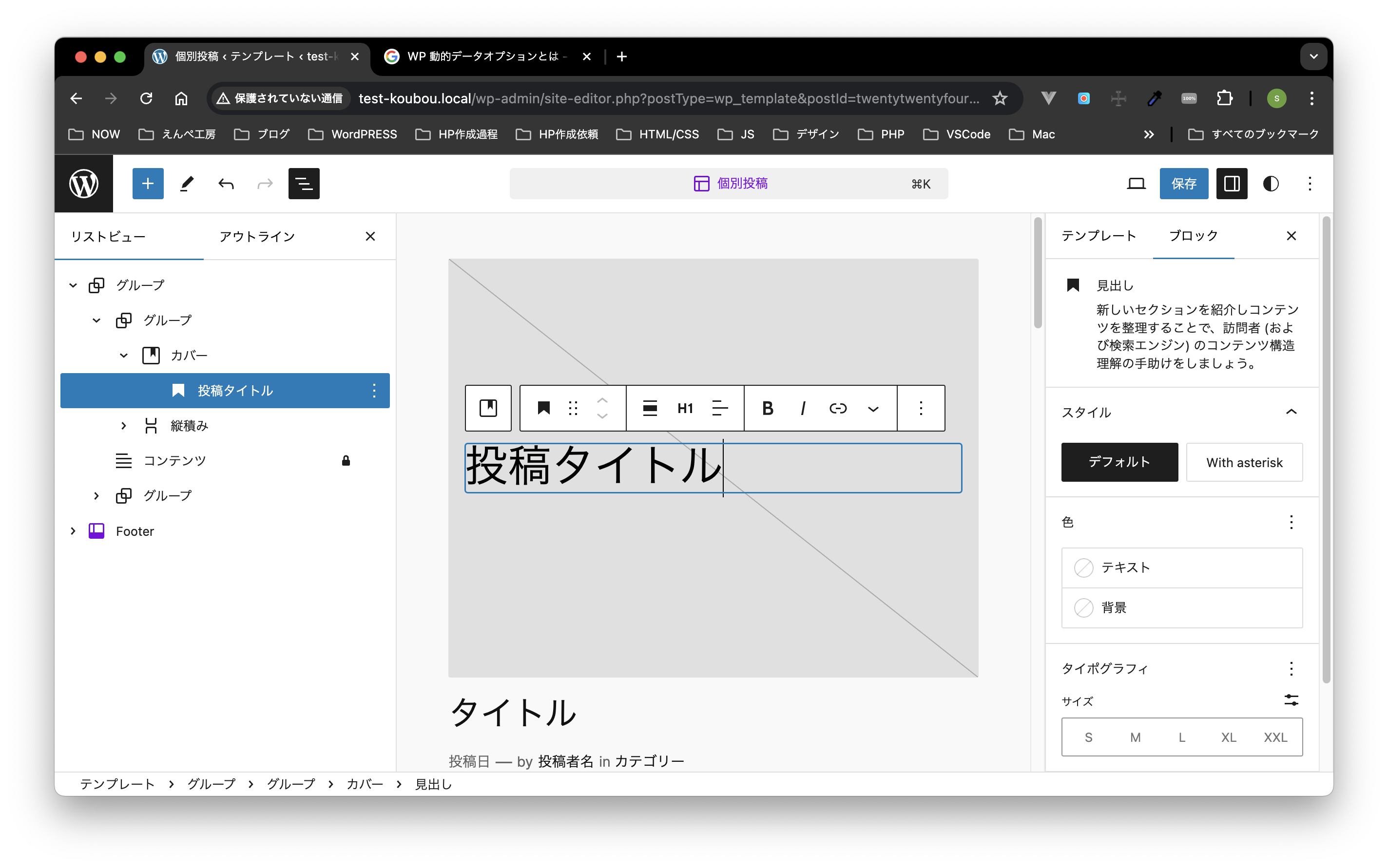Image resolution: width=1388 pixels, height=868 pixels.
Task: Change heading level H1 button
Action: pyautogui.click(x=685, y=408)
